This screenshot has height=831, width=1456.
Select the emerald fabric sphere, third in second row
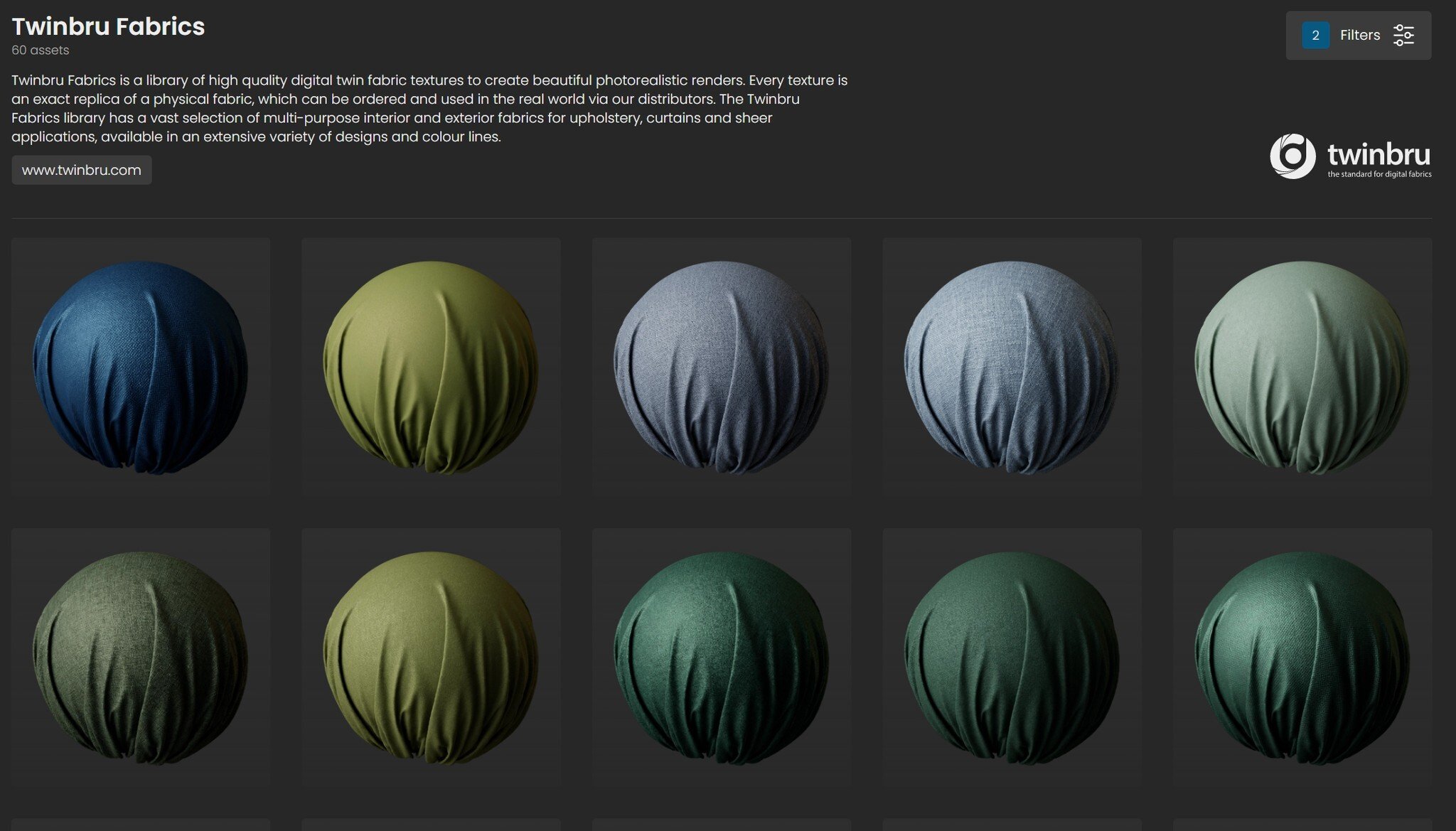click(722, 658)
